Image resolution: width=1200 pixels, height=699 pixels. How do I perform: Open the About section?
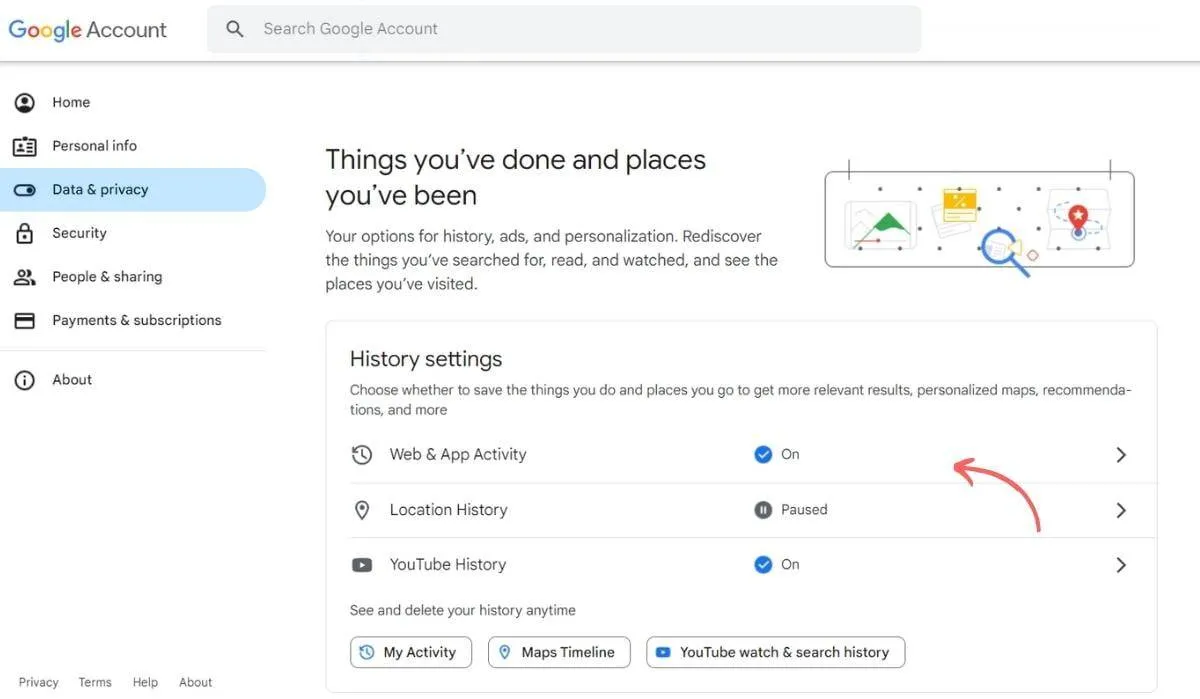71,379
